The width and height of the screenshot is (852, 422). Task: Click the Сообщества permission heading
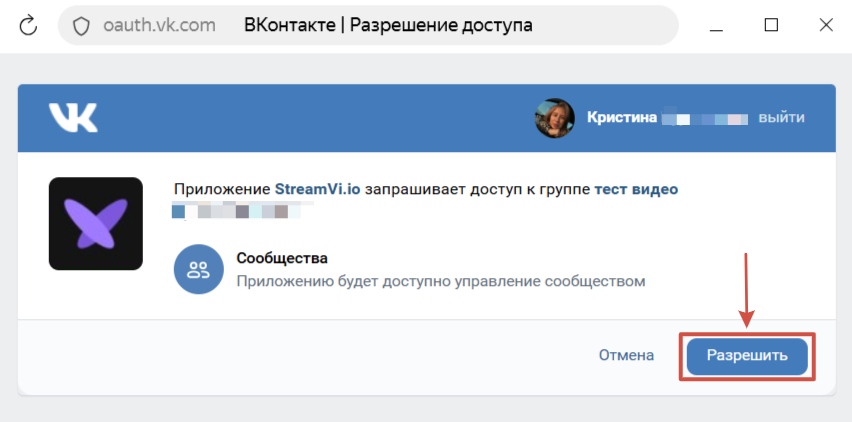282,258
